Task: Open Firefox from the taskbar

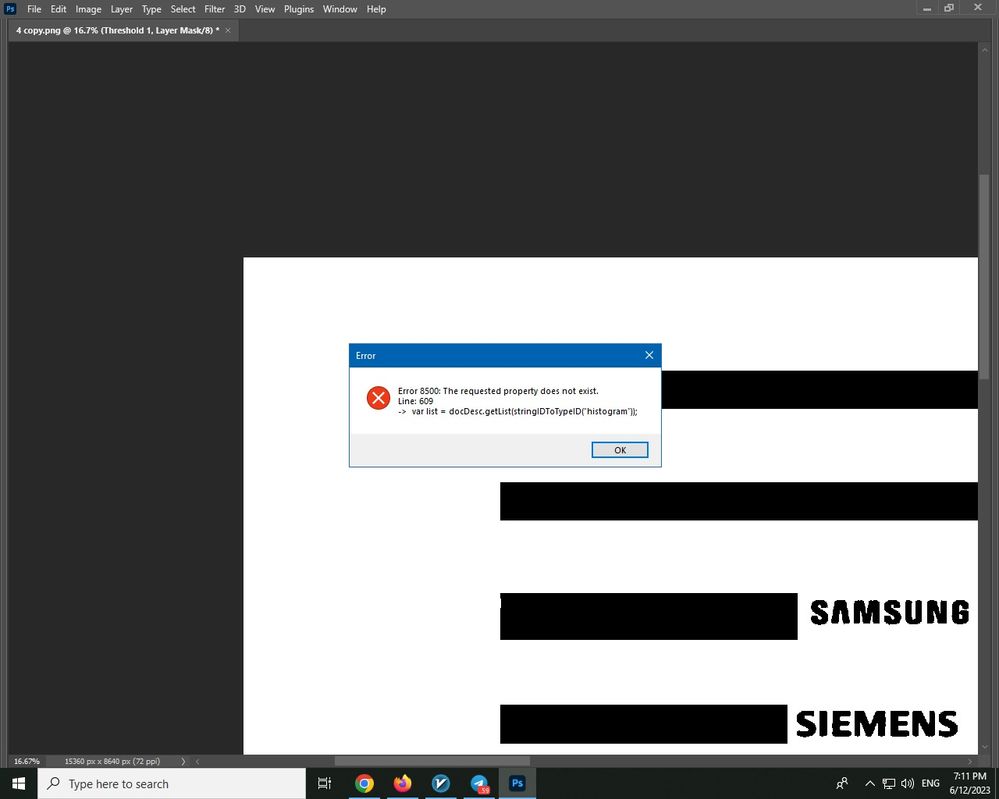Action: (403, 784)
